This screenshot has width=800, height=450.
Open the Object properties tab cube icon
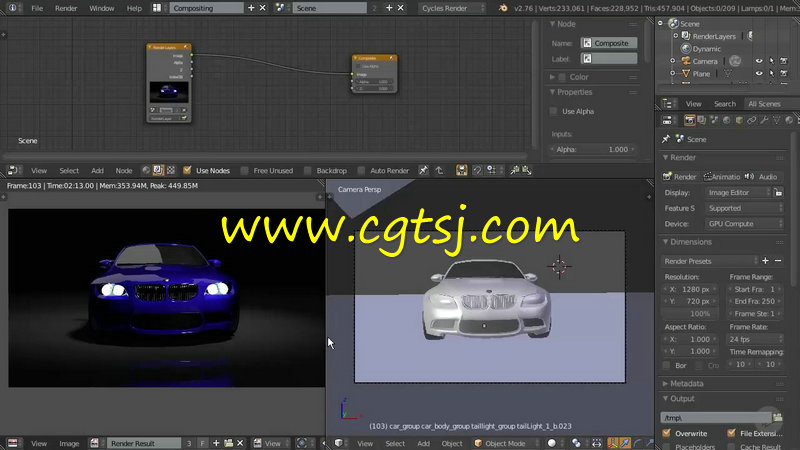[x=739, y=120]
